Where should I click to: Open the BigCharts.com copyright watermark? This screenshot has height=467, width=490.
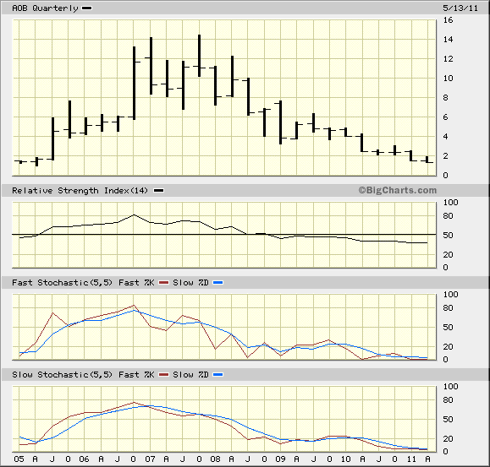(x=397, y=190)
